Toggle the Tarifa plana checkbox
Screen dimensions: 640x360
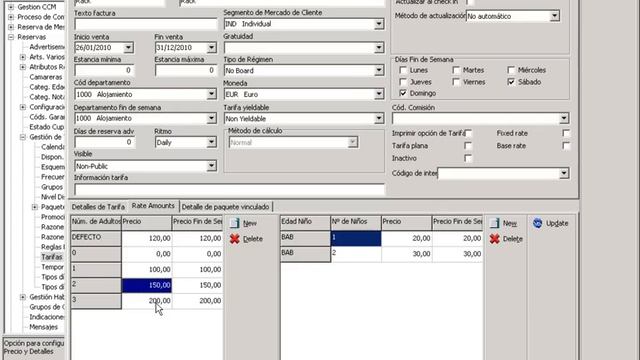(x=468, y=146)
